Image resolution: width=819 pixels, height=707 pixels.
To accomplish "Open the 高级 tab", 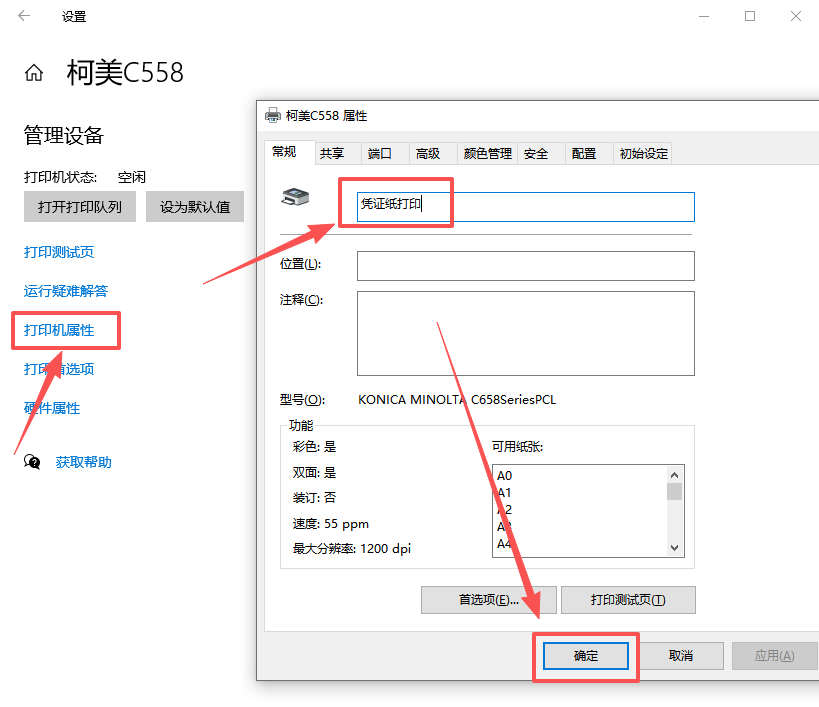I will 434,154.
